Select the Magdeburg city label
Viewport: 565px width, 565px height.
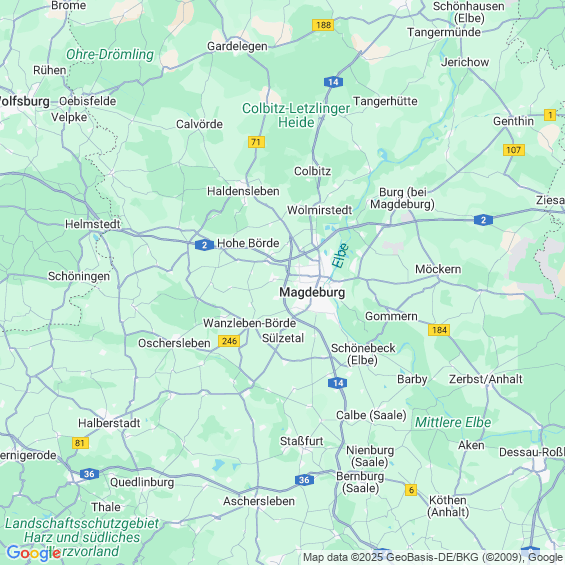tap(312, 292)
